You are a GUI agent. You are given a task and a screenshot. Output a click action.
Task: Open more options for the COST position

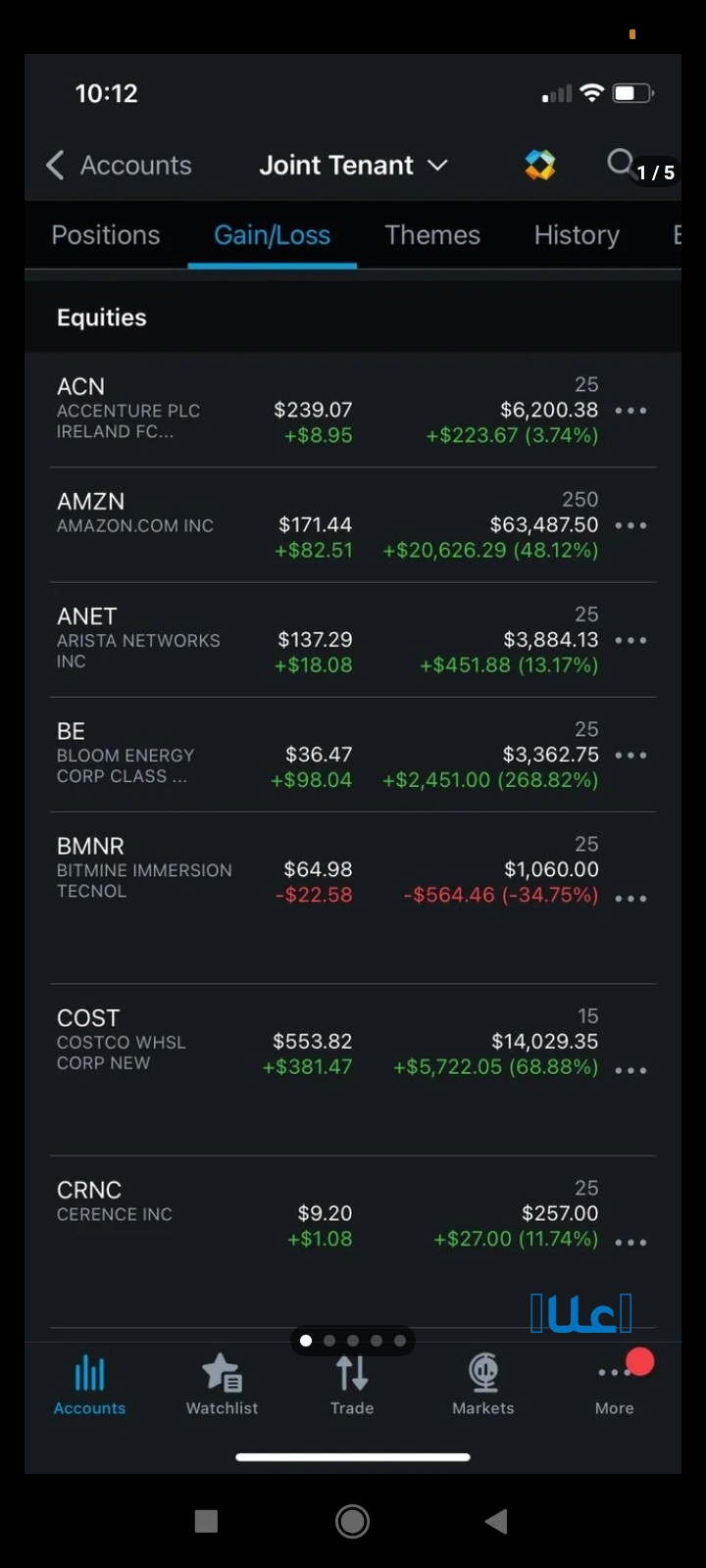[630, 1070]
